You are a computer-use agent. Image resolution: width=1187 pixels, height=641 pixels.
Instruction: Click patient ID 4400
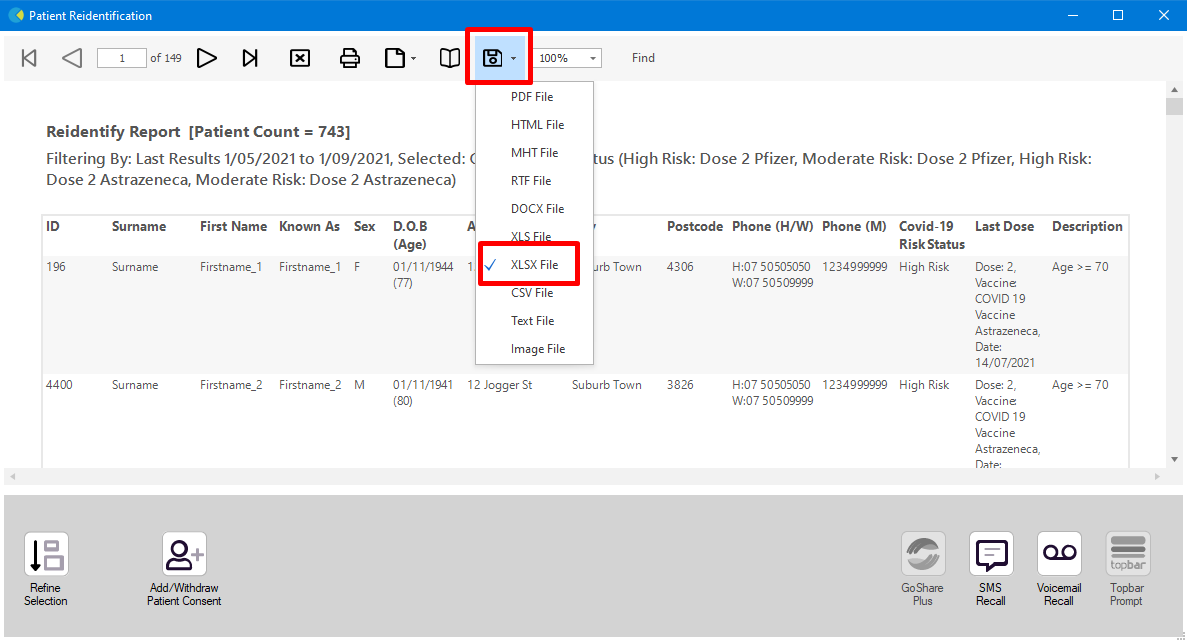coord(59,385)
